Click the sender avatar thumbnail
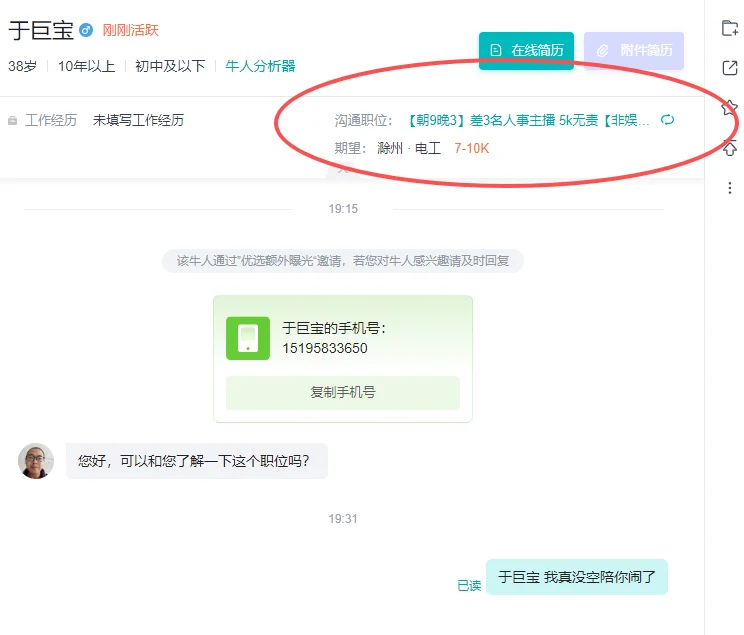The width and height of the screenshot is (744, 635). (36, 461)
